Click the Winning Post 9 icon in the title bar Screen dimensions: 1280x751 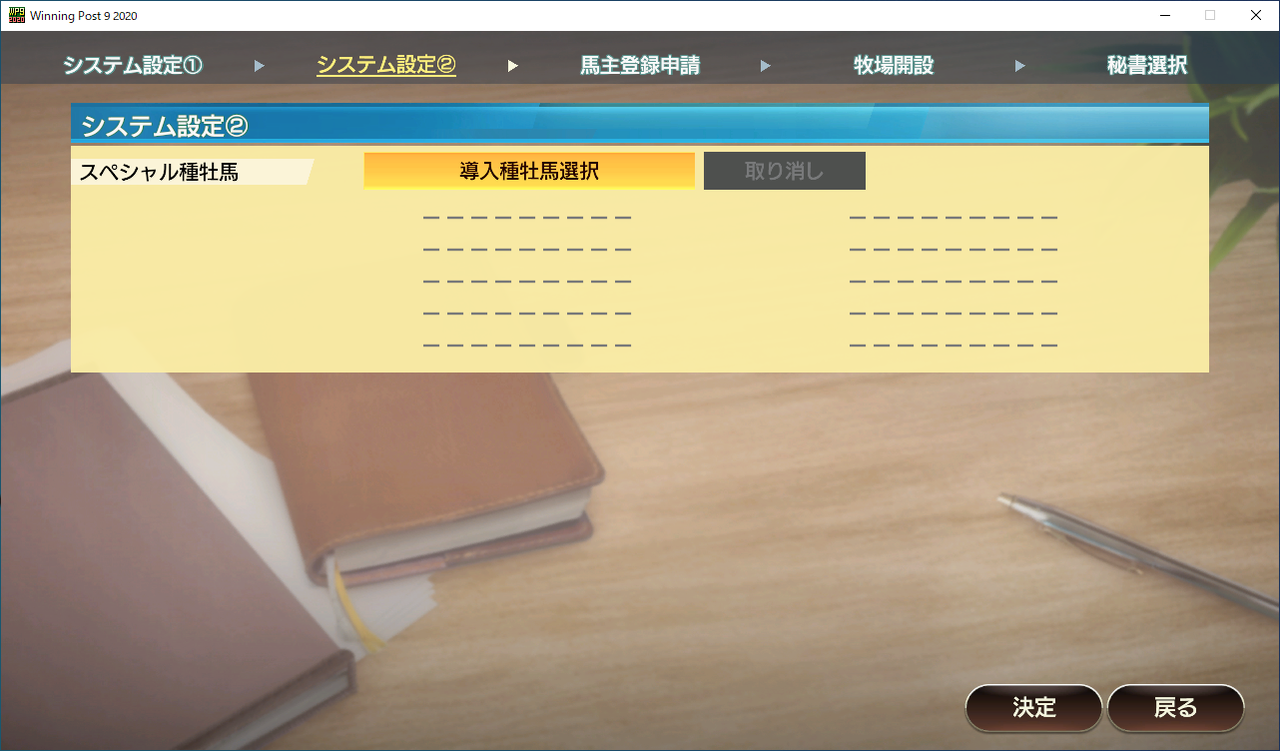tap(14, 16)
